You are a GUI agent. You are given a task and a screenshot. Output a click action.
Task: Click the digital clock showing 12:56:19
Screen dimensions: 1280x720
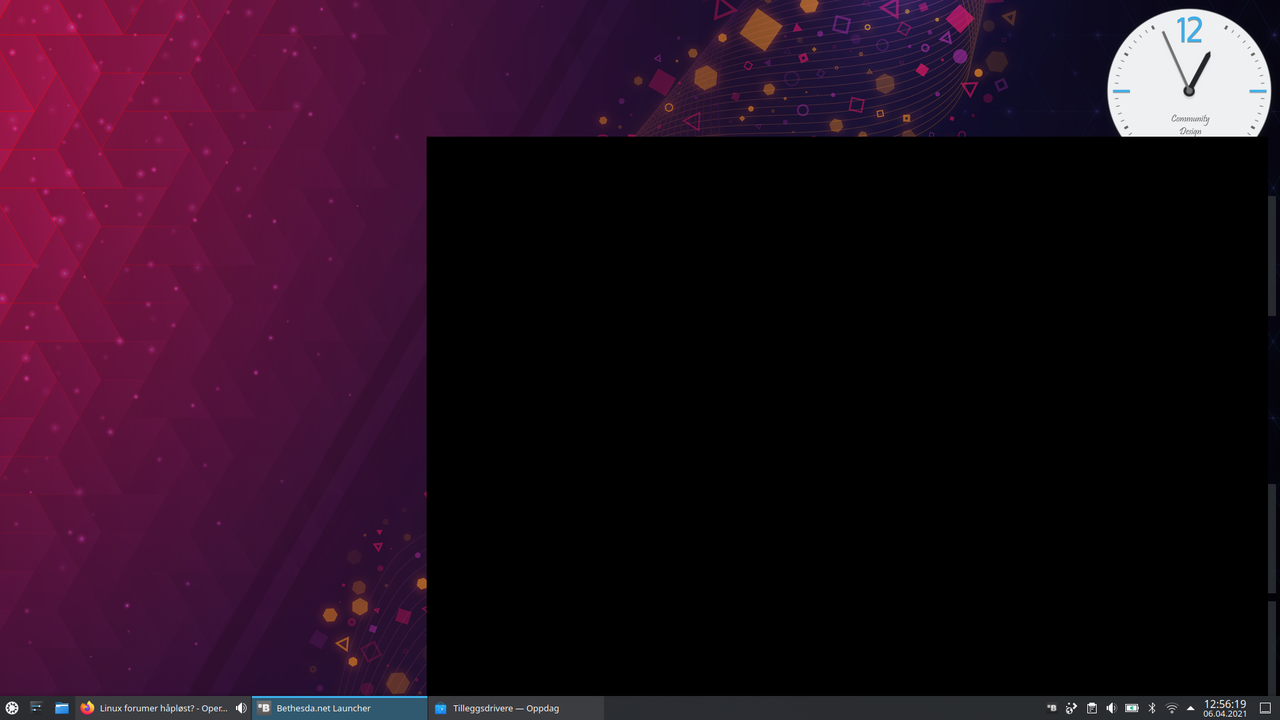point(1225,708)
